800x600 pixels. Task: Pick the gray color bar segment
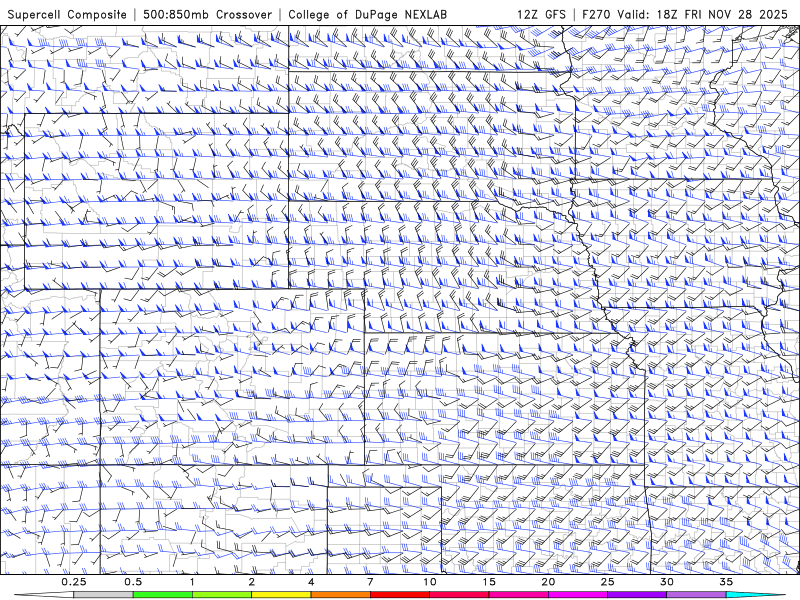pyautogui.click(x=104, y=595)
